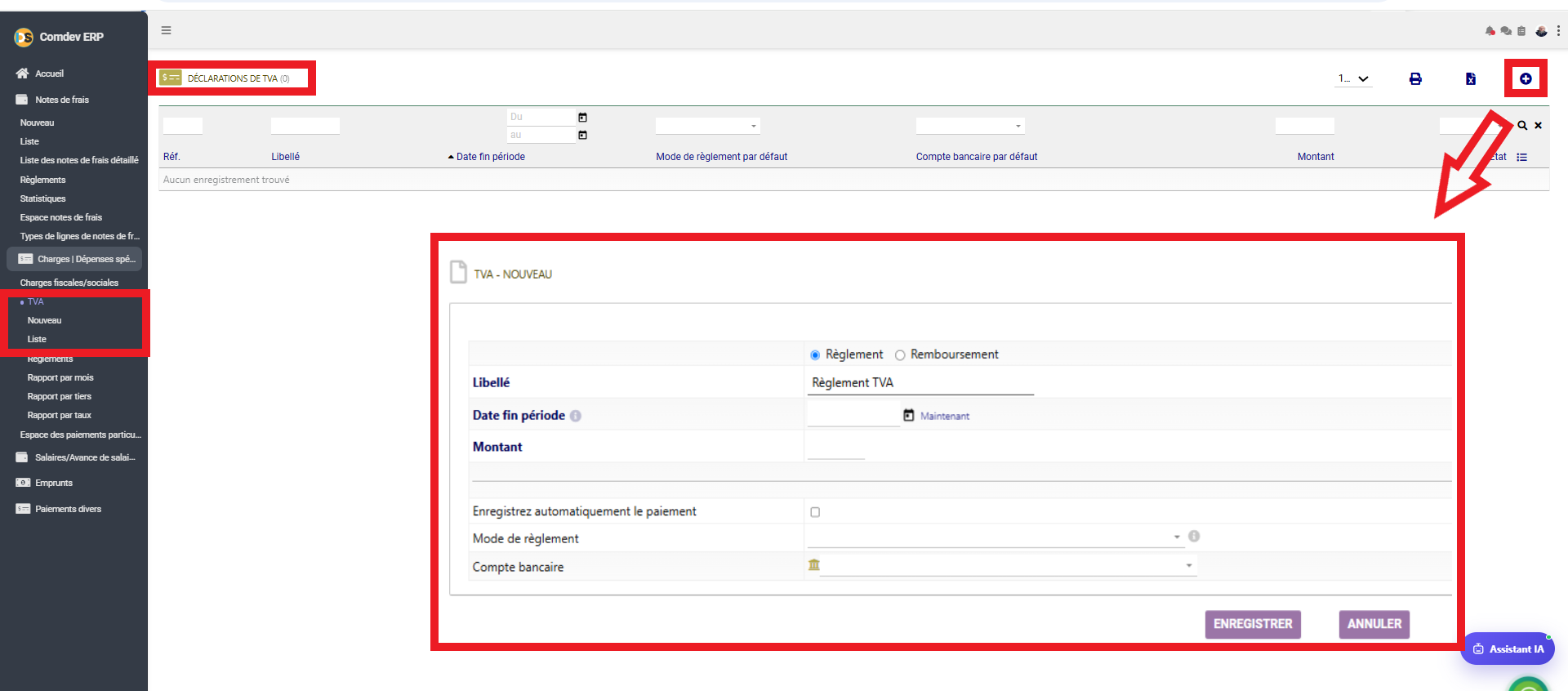Viewport: 1568px width, 691px height.
Task: Go to Accueil in the sidebar
Action: pyautogui.click(x=49, y=74)
